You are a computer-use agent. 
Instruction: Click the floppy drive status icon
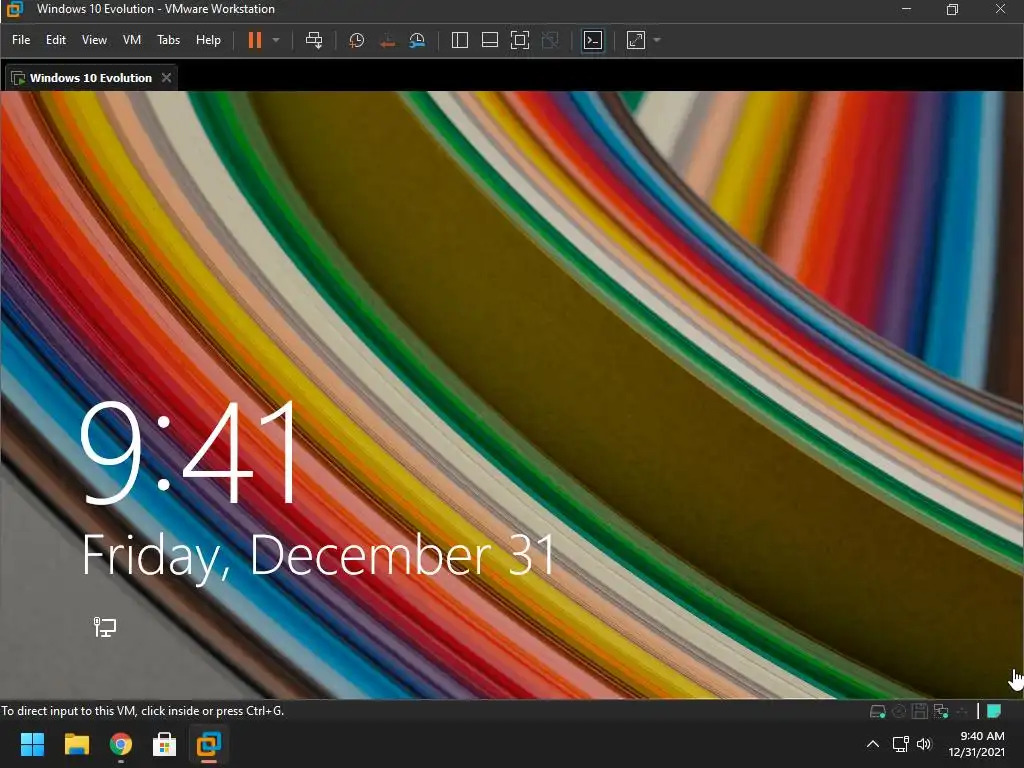[920, 711]
